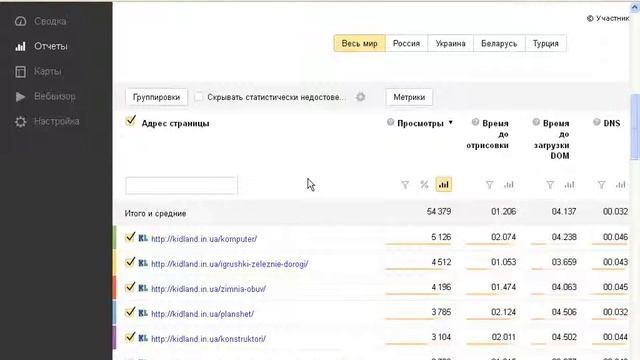Click the Просмотры column header

pyautogui.click(x=420, y=123)
